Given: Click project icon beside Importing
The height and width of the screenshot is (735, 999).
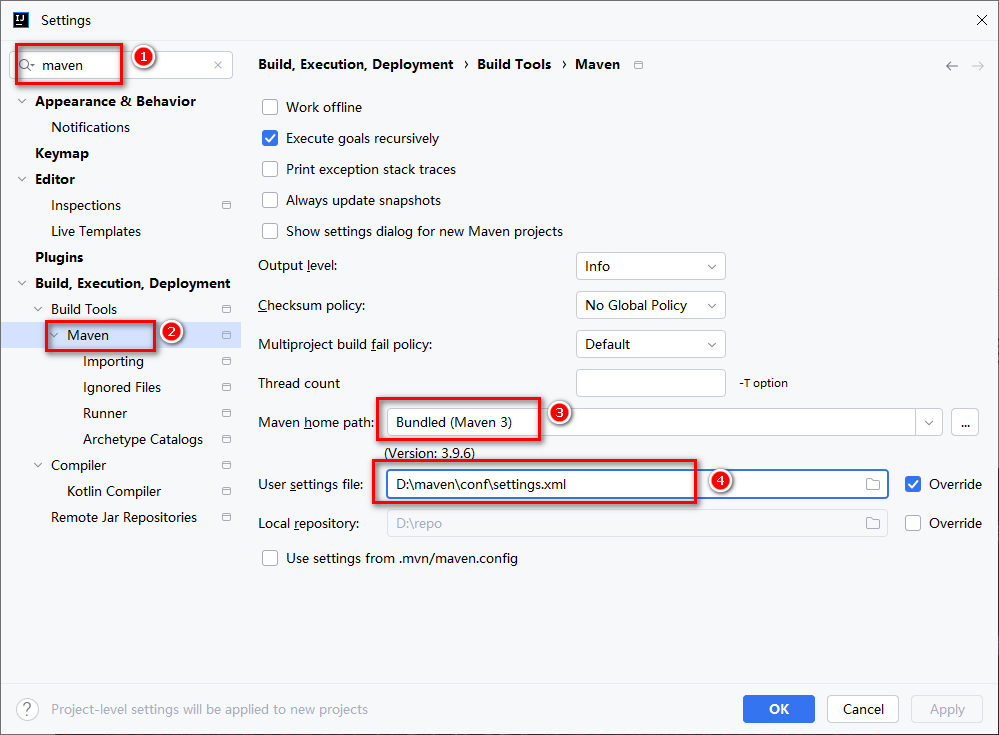Looking at the screenshot, I should pyautogui.click(x=226, y=361).
